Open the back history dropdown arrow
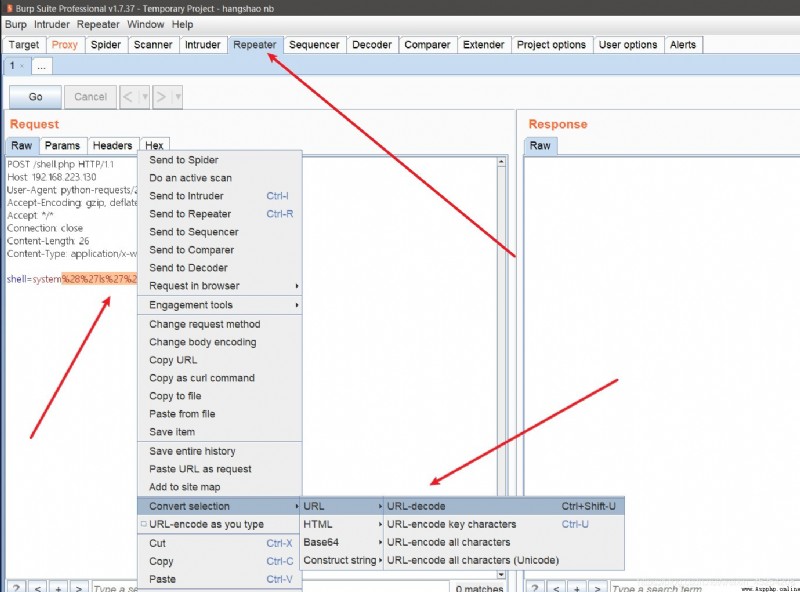This screenshot has height=592, width=800. pos(144,97)
